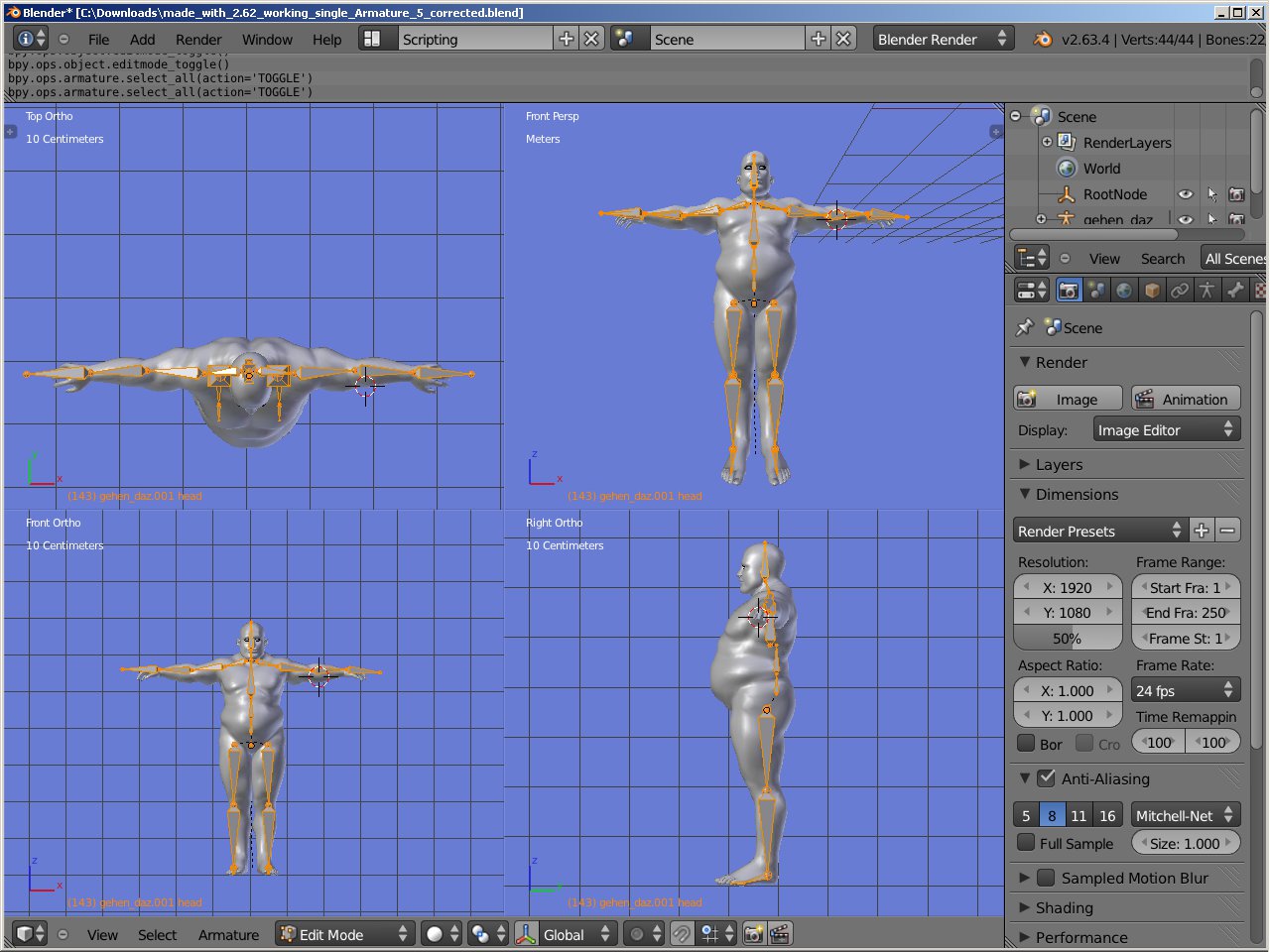1270x952 pixels.
Task: Expand RenderLayers in outliner
Action: [1046, 142]
